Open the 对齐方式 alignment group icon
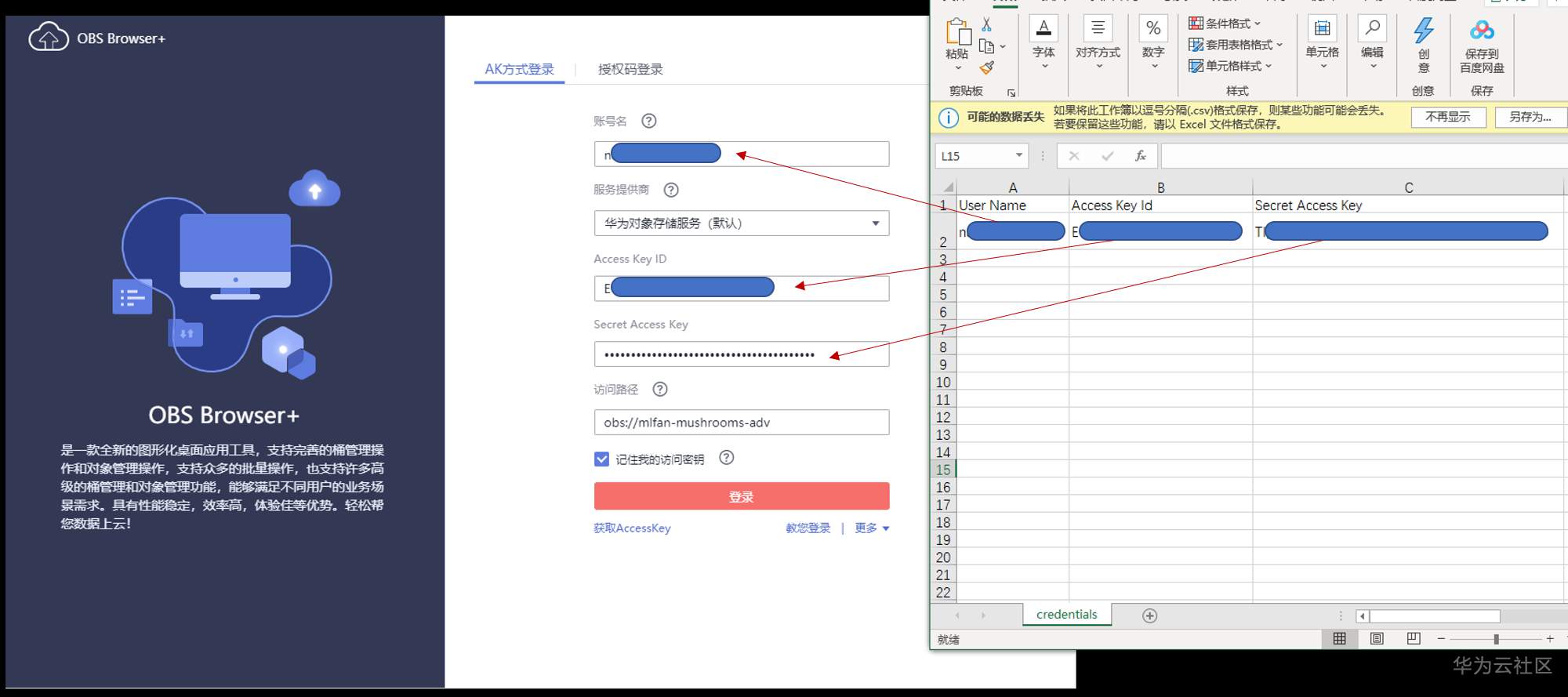The image size is (1568, 697). [1098, 28]
